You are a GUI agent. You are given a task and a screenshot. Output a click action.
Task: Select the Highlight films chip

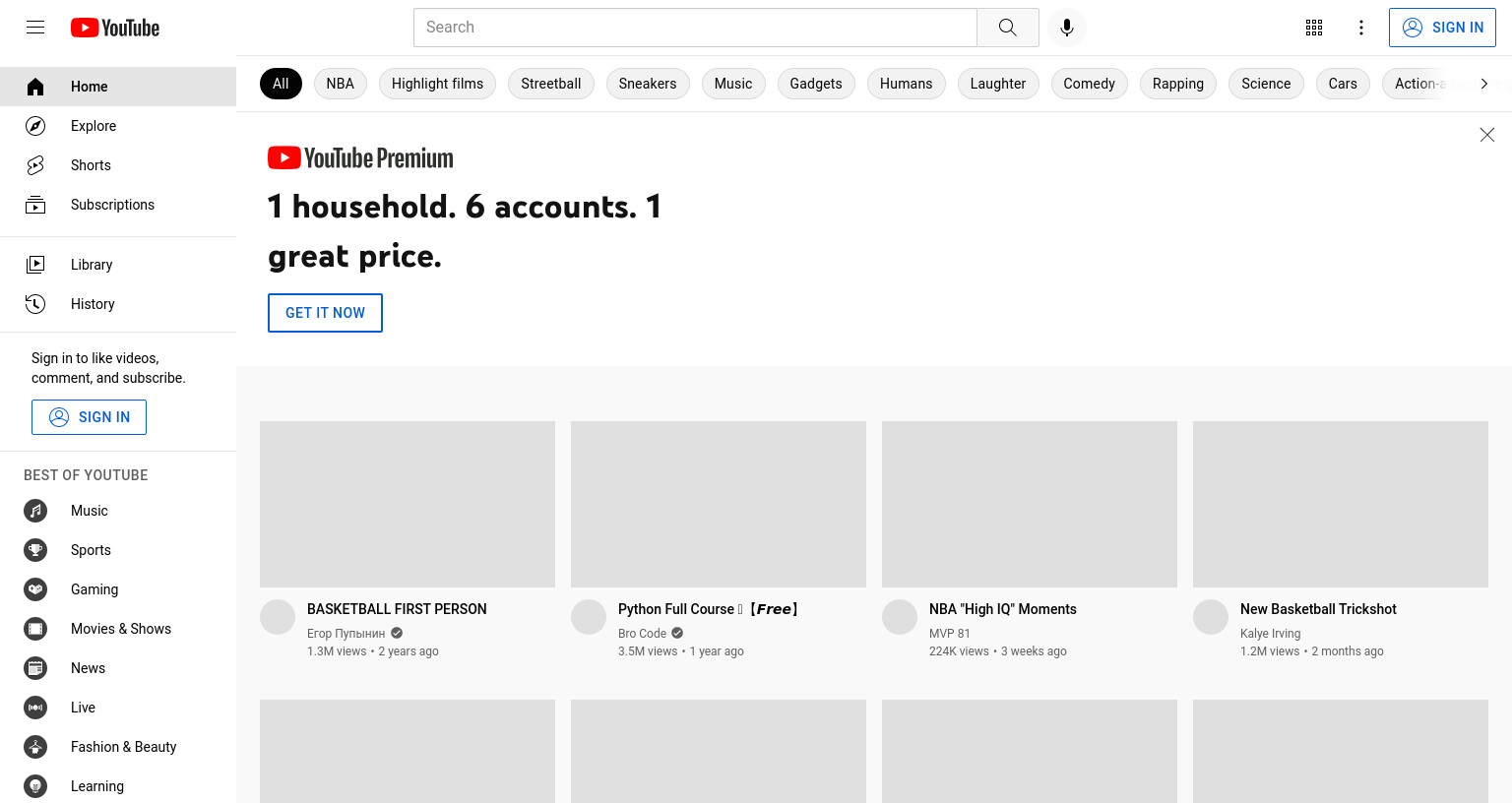tap(437, 84)
